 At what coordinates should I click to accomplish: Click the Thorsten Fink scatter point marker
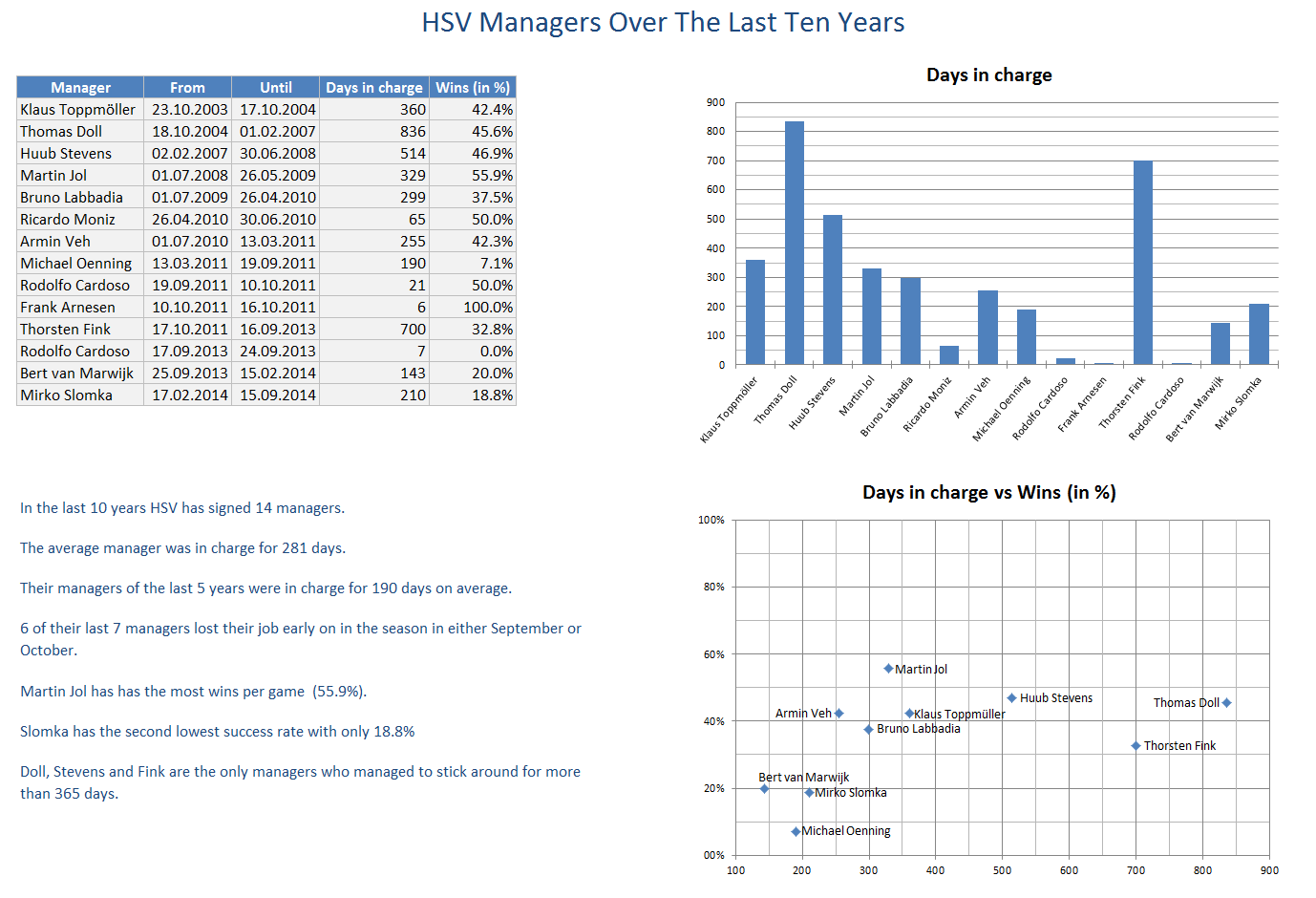[1136, 745]
